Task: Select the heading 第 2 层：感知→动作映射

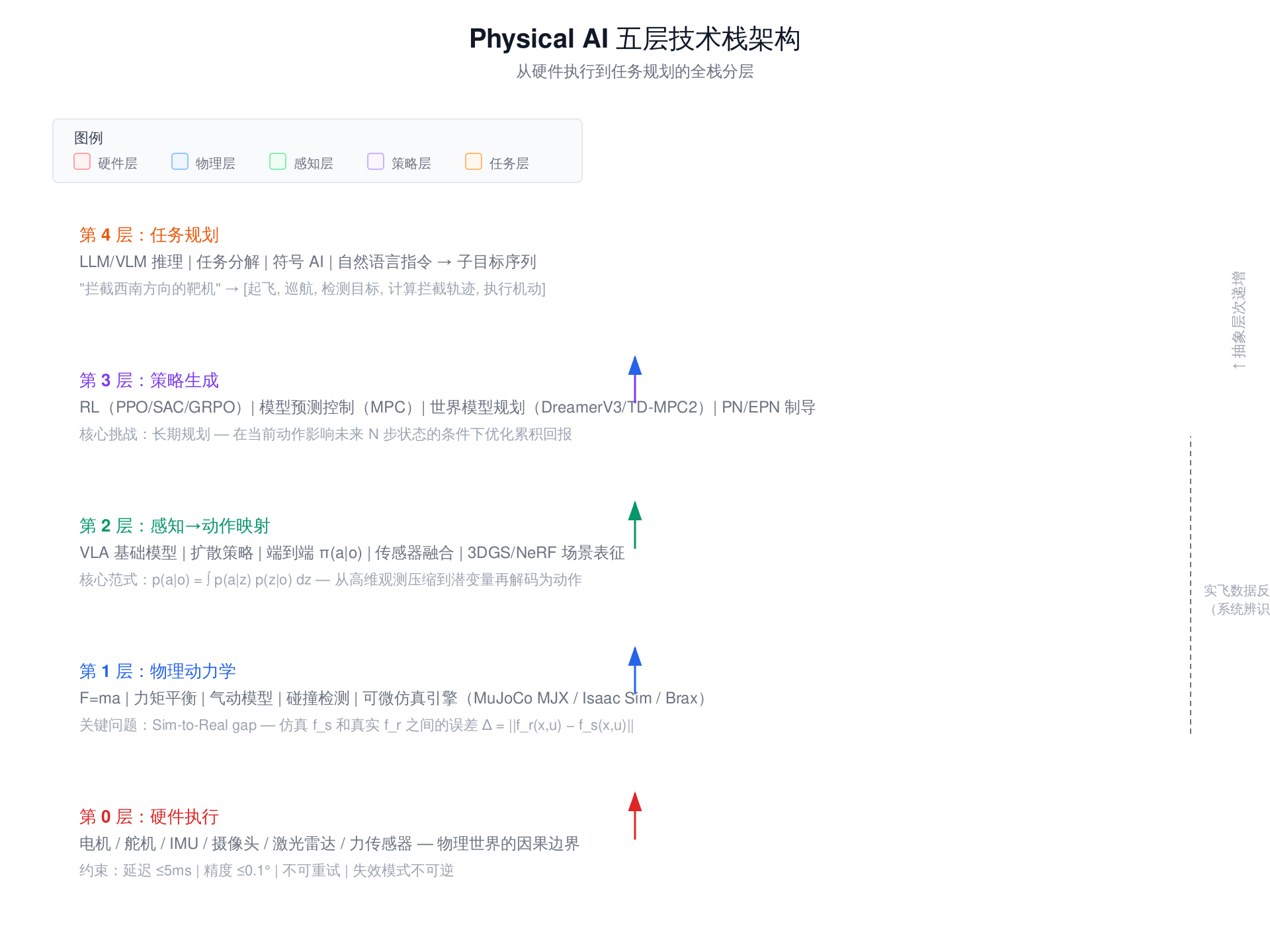Action: click(175, 526)
